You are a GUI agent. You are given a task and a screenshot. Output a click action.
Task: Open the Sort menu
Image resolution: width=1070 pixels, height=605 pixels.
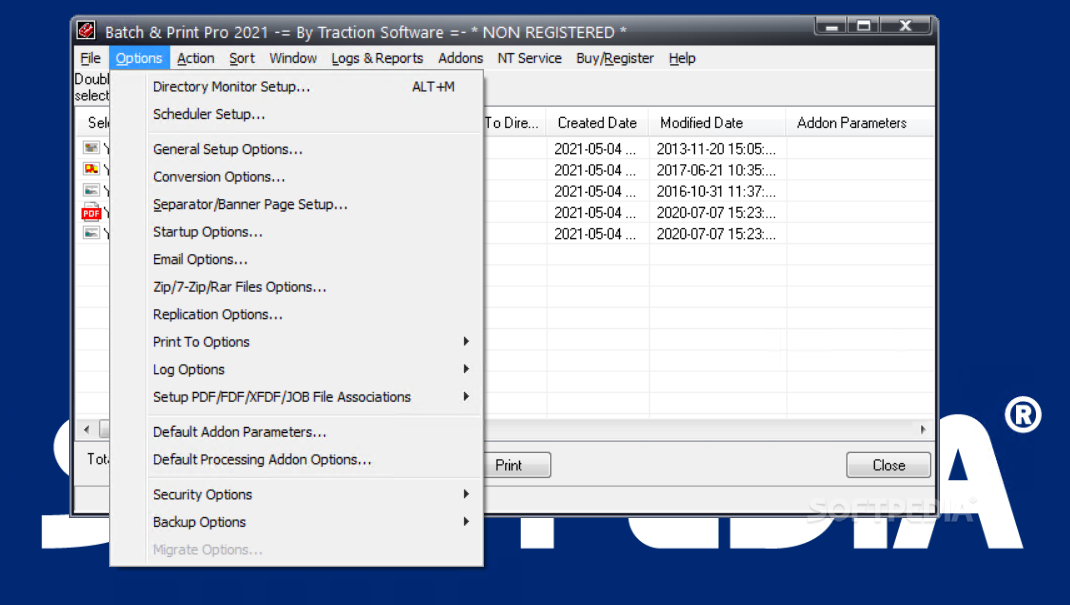pos(242,58)
